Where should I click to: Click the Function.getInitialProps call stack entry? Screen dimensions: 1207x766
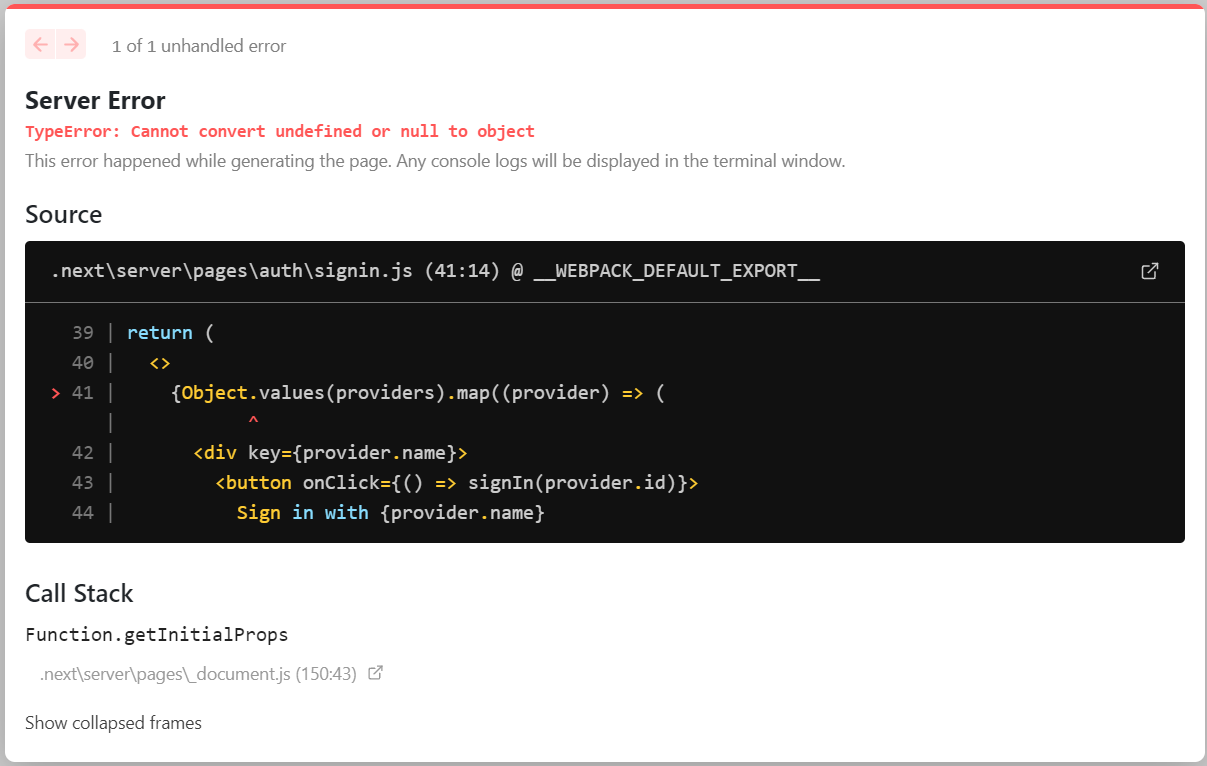pyautogui.click(x=157, y=635)
